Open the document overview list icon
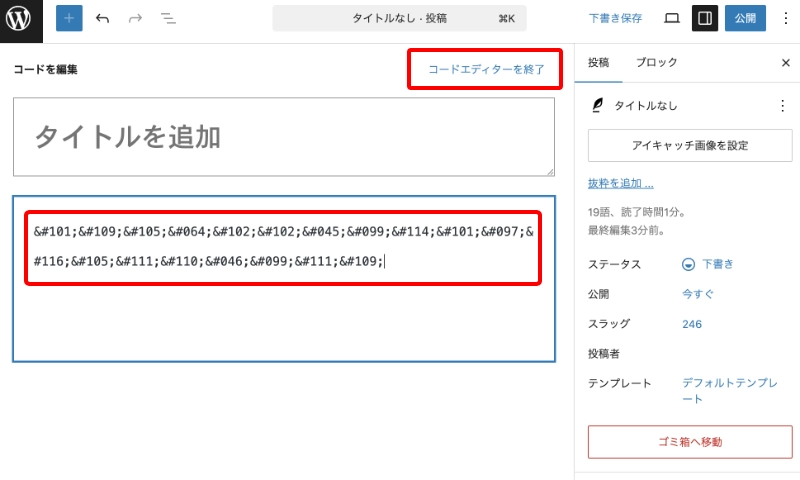The width and height of the screenshot is (800, 480). (x=168, y=19)
